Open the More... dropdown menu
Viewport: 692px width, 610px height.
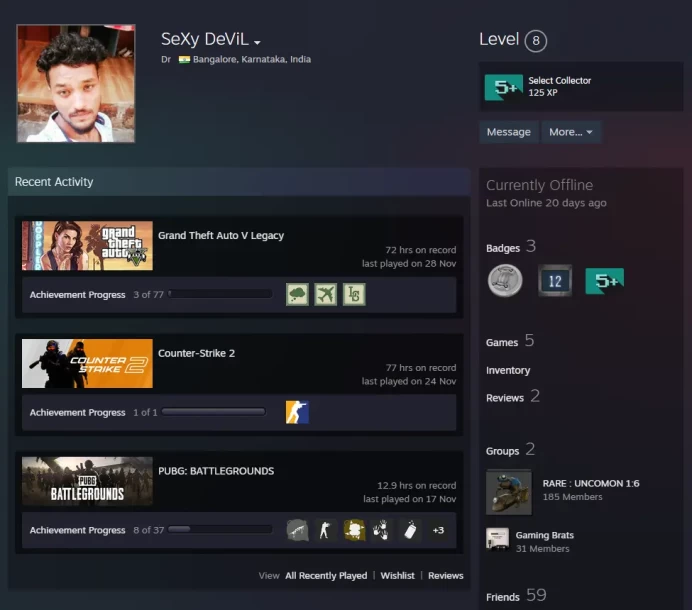571,132
